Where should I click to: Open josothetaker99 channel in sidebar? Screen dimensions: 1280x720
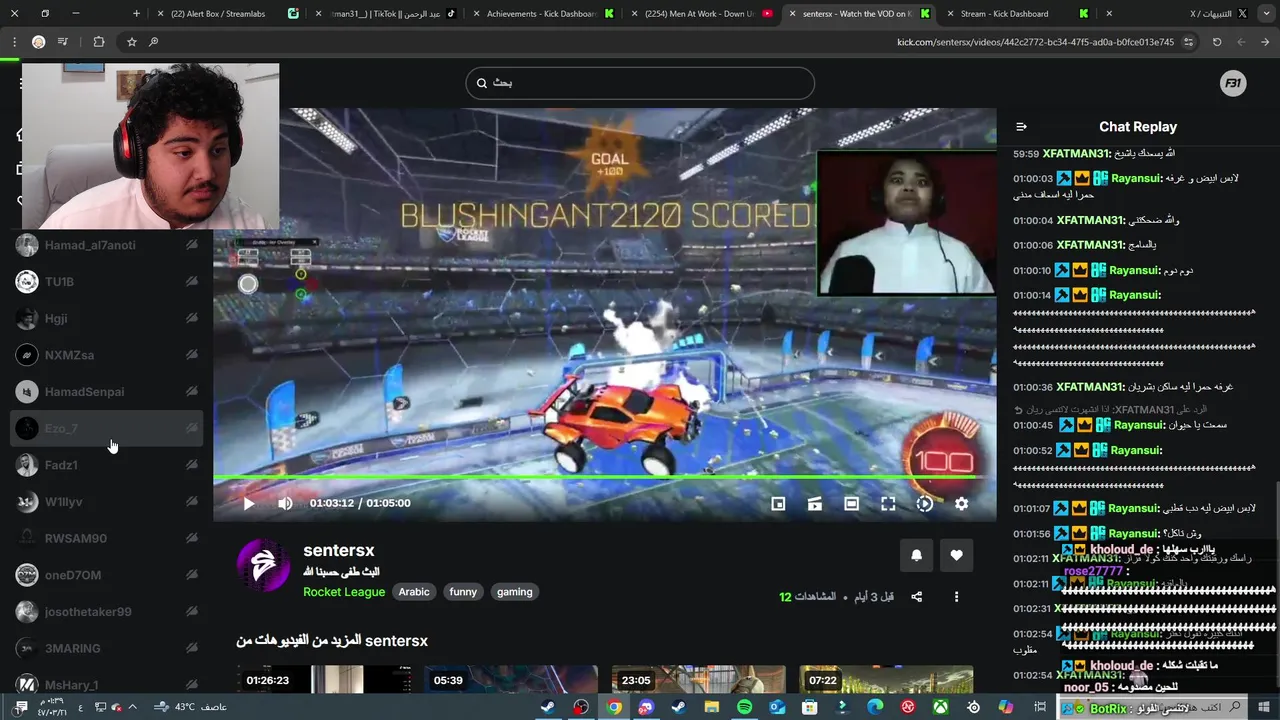(x=107, y=612)
